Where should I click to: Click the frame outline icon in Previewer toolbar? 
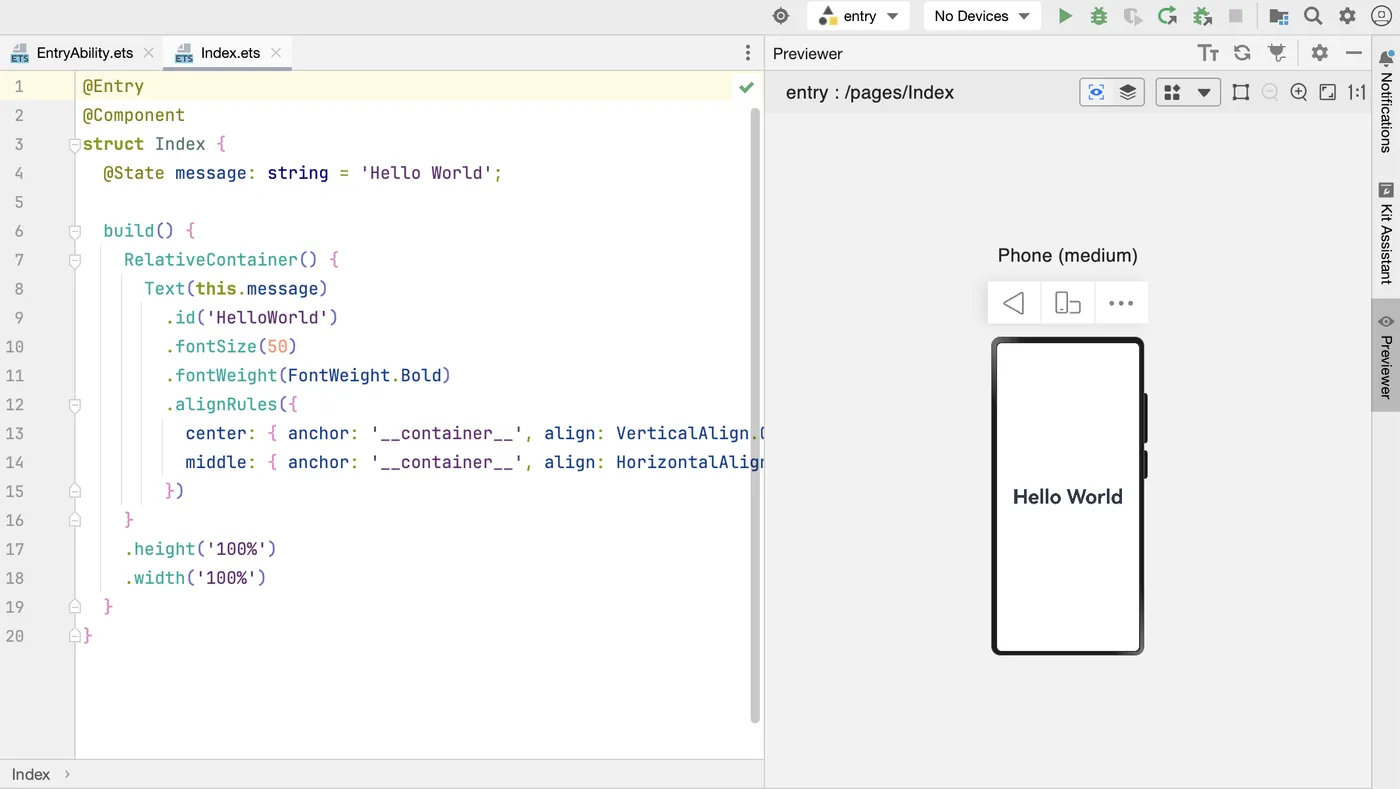(1241, 92)
